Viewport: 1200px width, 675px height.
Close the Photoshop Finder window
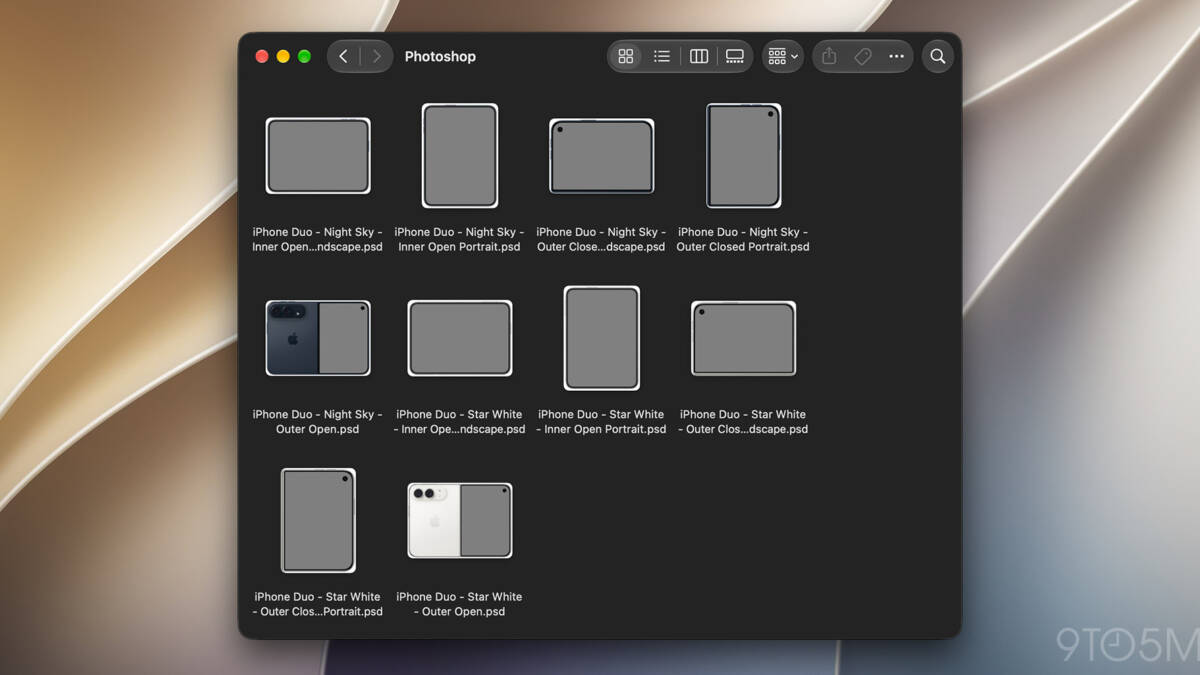[x=262, y=57]
